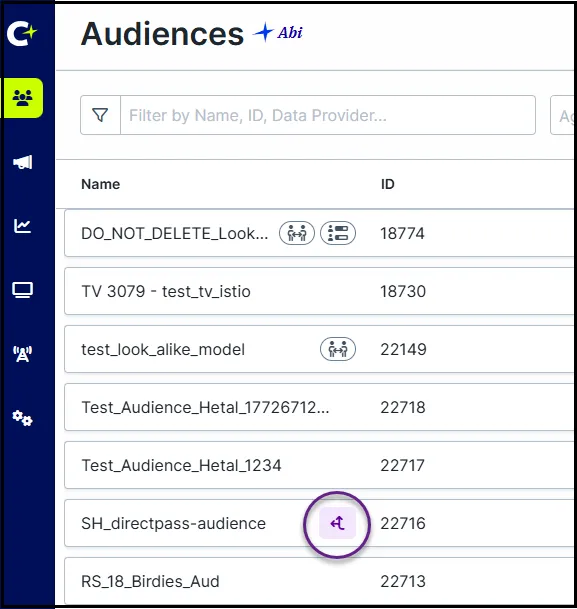Image resolution: width=577 pixels, height=609 pixels.
Task: Open the analytics chart icon in sidebar
Action: click(23, 226)
